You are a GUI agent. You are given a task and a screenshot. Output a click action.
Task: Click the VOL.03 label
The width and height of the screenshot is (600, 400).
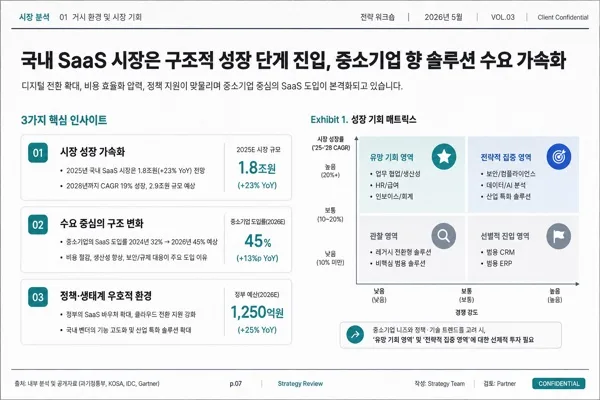click(503, 17)
